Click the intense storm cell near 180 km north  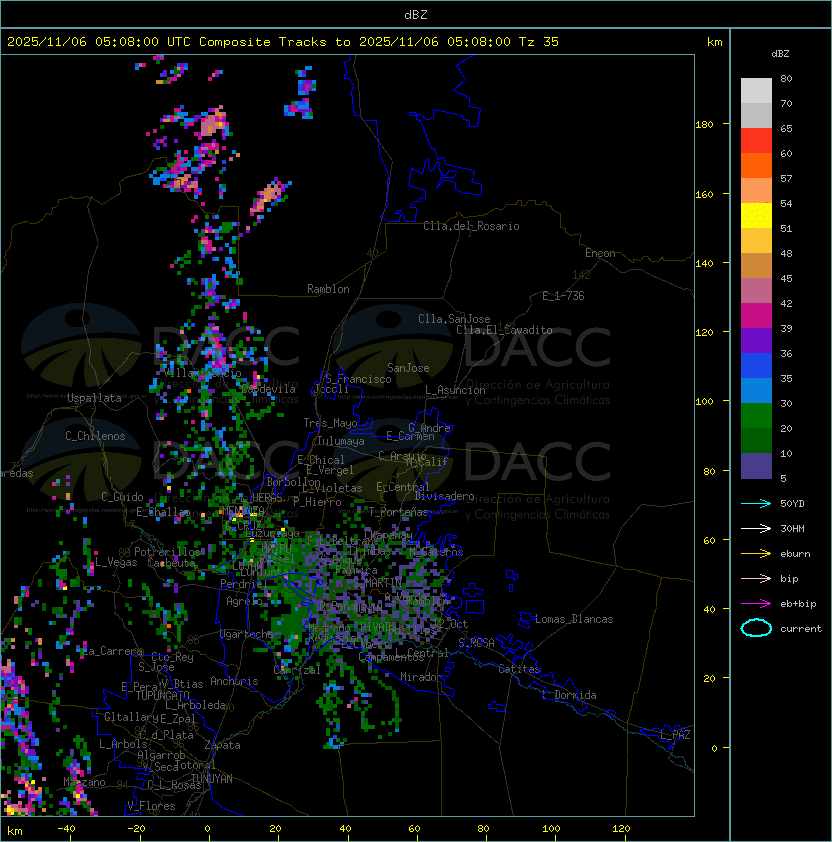(213, 122)
